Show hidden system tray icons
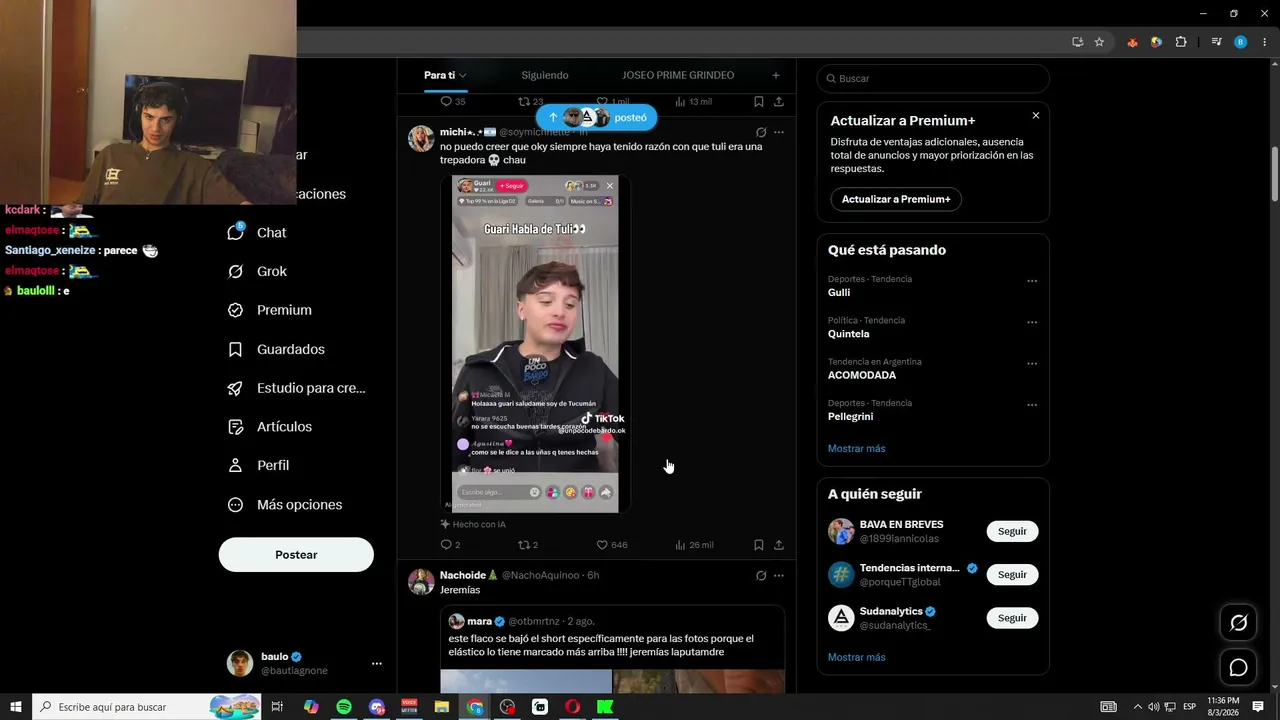 pyautogui.click(x=1137, y=707)
